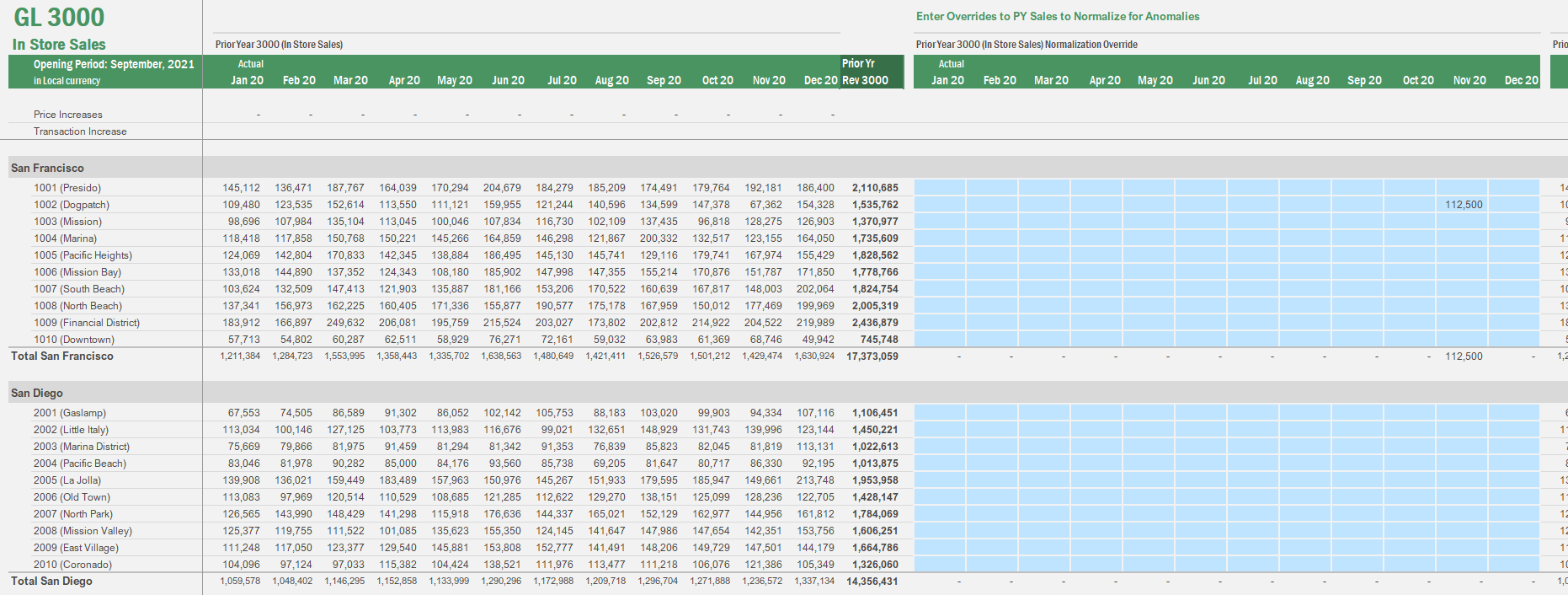Select the 2005 (La Jolla) row label
This screenshot has width=1568, height=595.
coord(67,480)
